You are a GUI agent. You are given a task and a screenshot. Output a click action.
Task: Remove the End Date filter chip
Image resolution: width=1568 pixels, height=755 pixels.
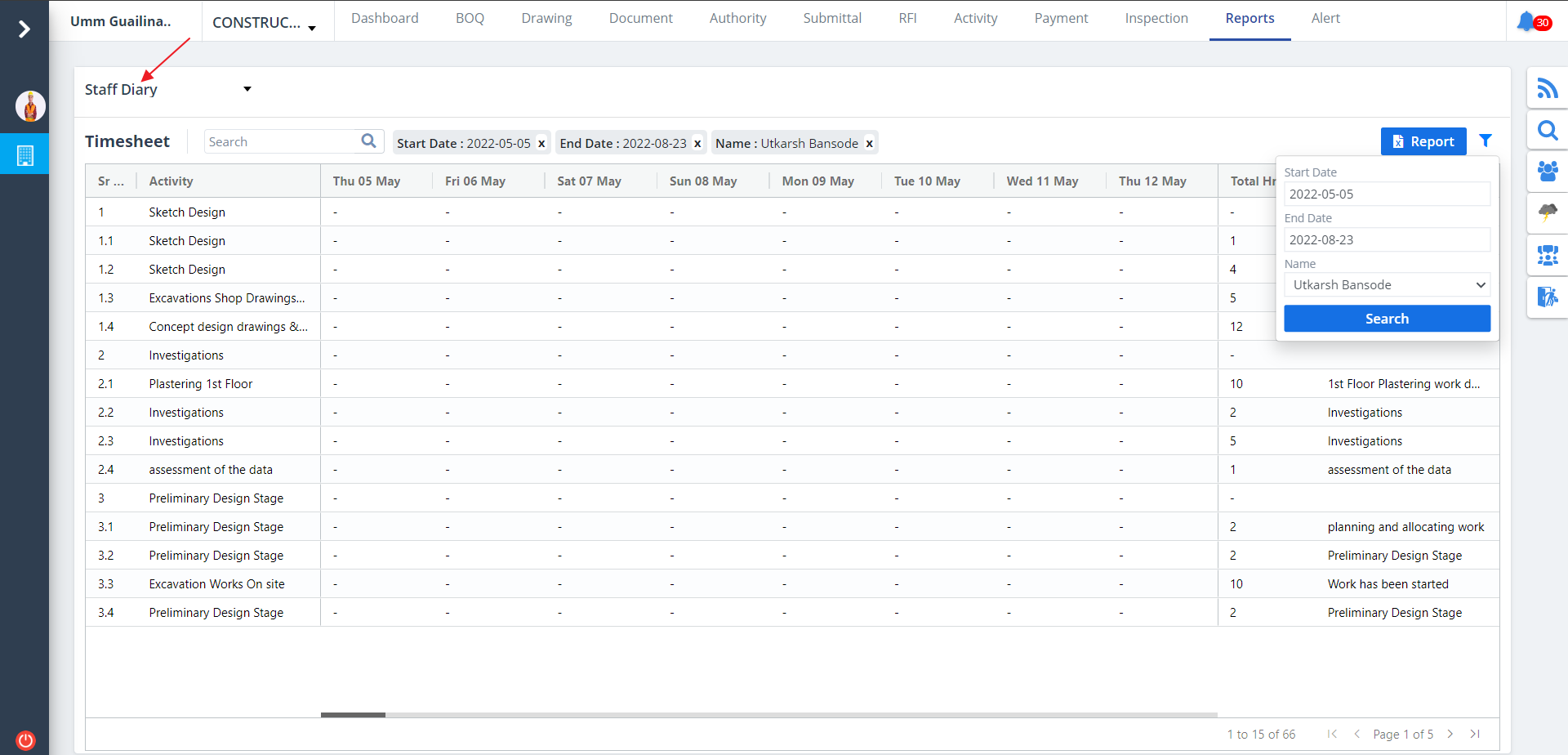coord(697,144)
